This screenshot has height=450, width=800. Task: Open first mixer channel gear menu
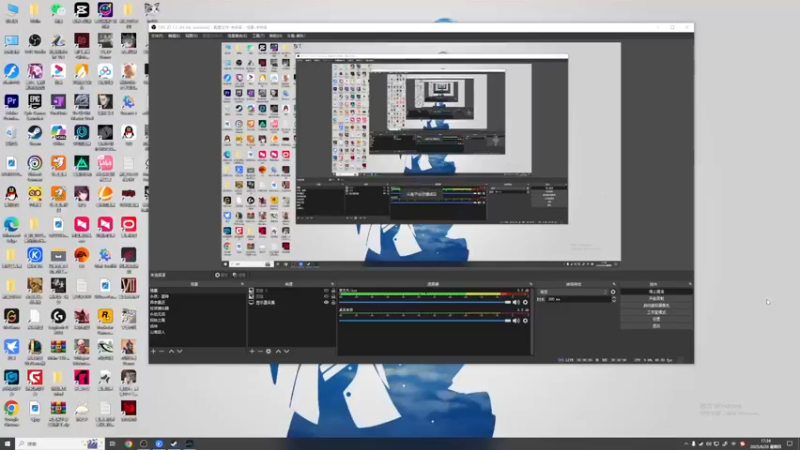[526, 303]
